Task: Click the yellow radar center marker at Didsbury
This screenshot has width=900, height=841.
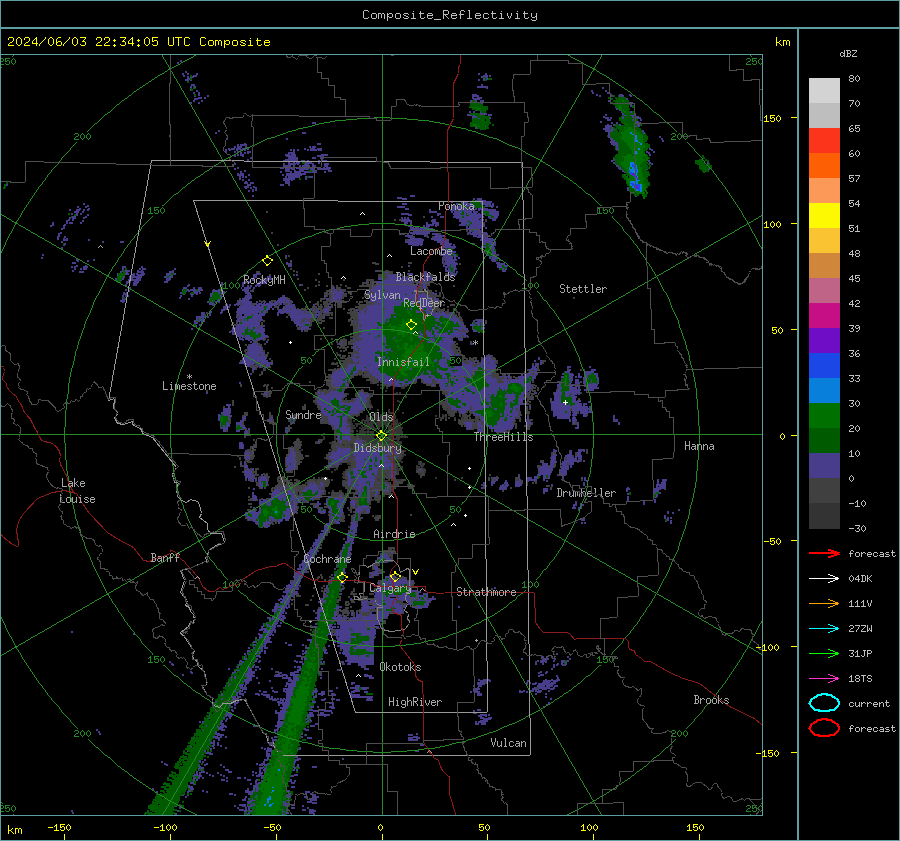Action: click(382, 435)
